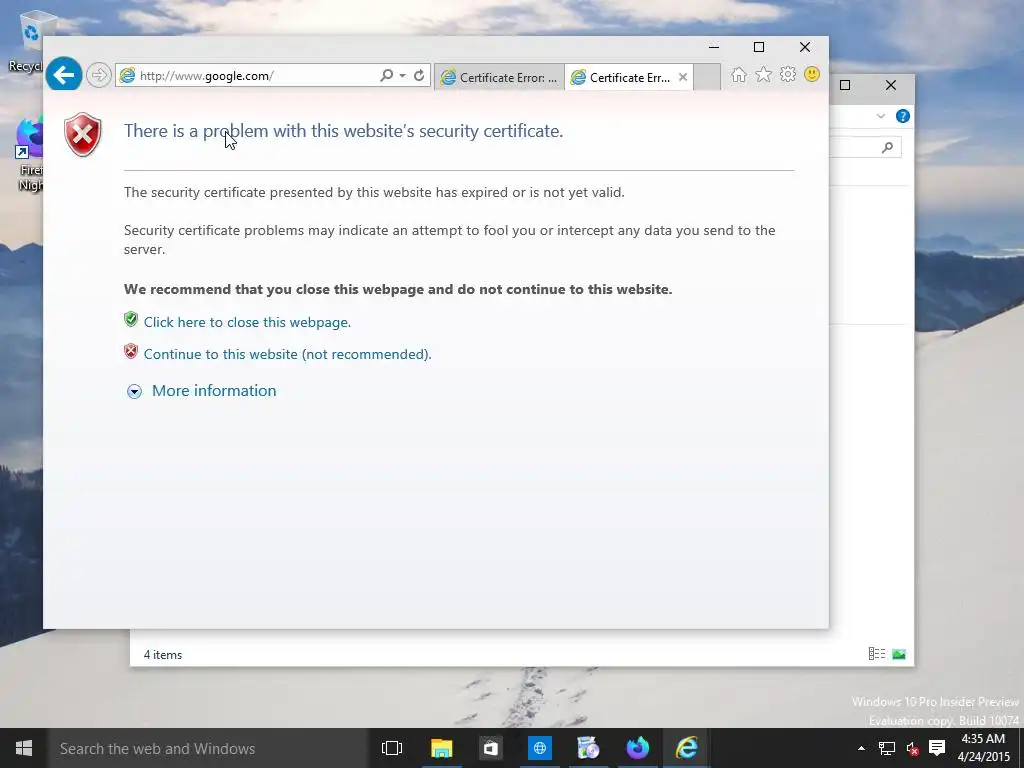The height and width of the screenshot is (768, 1024).
Task: Show hidden system tray icons
Action: point(861,748)
